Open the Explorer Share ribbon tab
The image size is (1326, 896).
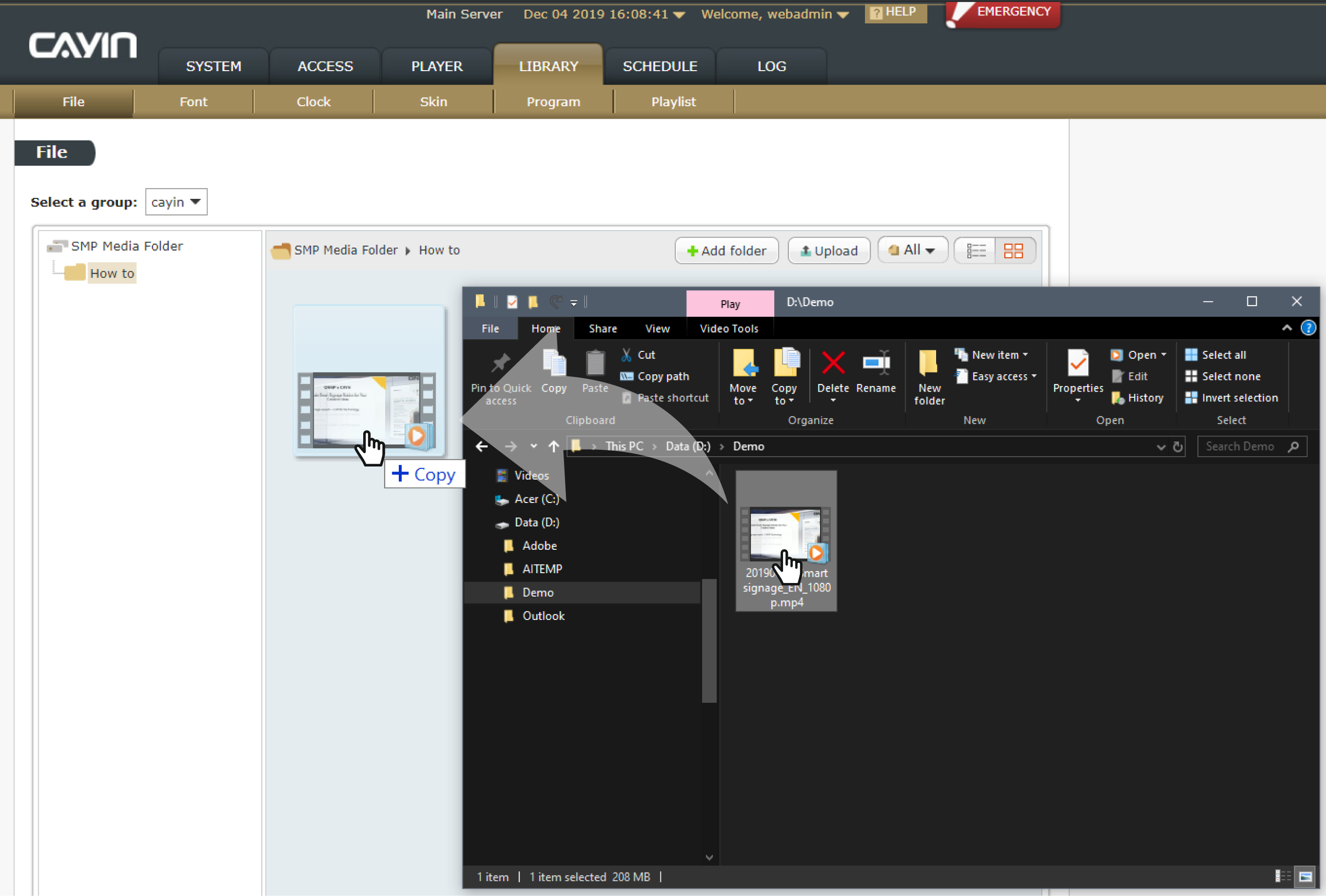pos(602,328)
